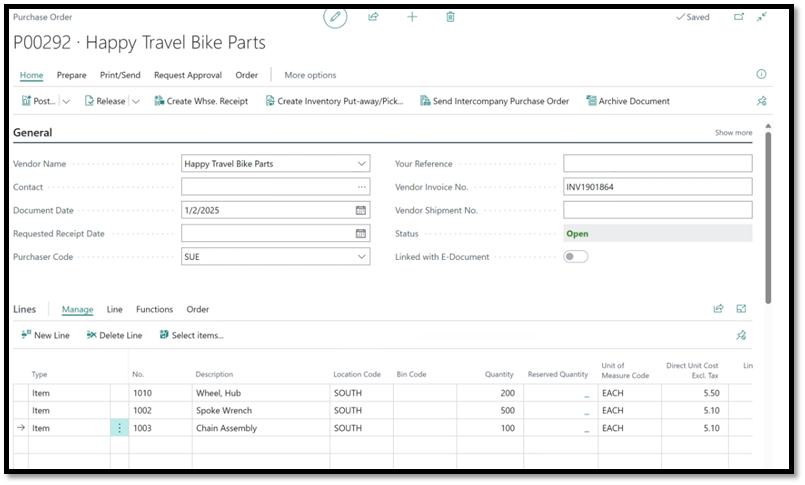Select the Manage tab in Lines
Image resolution: width=805 pixels, height=485 pixels.
[78, 309]
